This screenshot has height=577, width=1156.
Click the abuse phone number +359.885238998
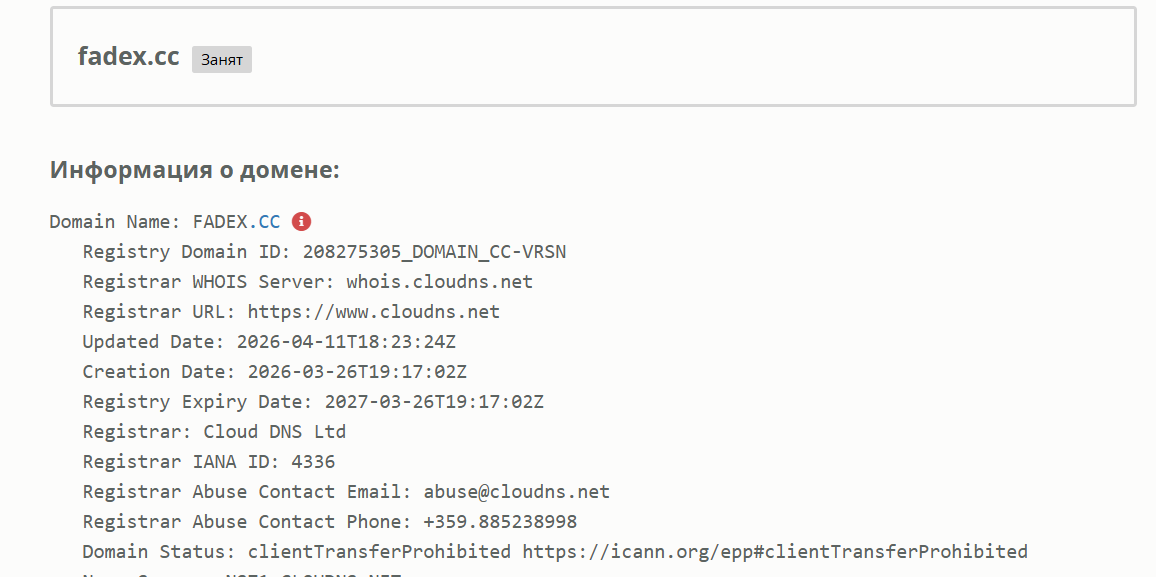point(500,522)
